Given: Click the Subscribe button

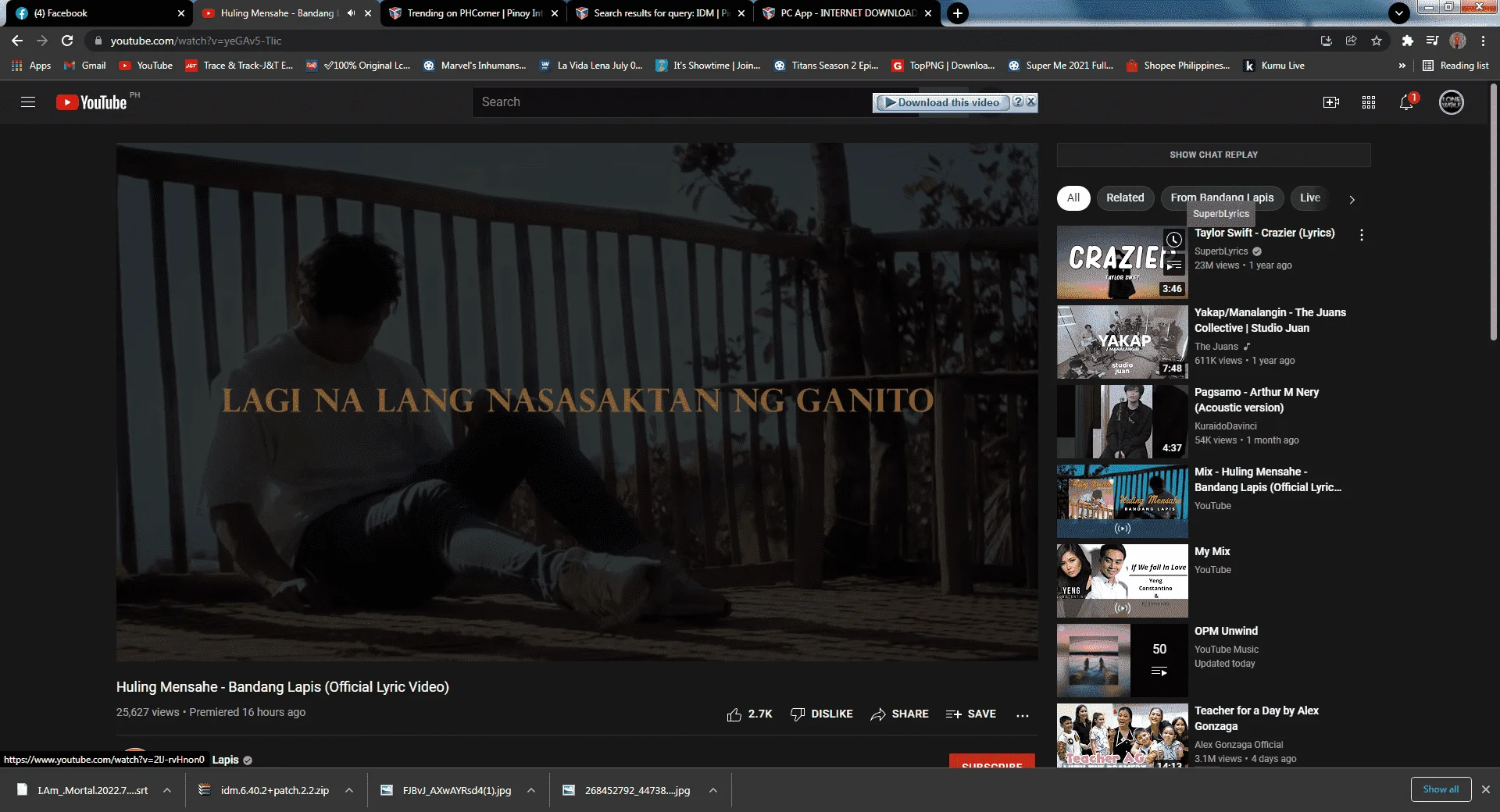Looking at the screenshot, I should 992,760.
